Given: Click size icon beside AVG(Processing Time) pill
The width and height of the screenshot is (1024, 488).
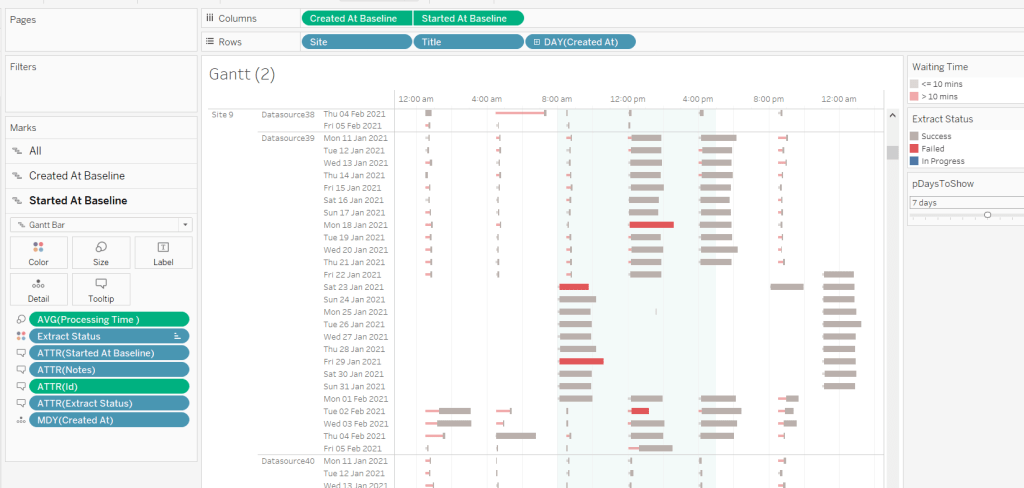Looking at the screenshot, I should click(21, 319).
